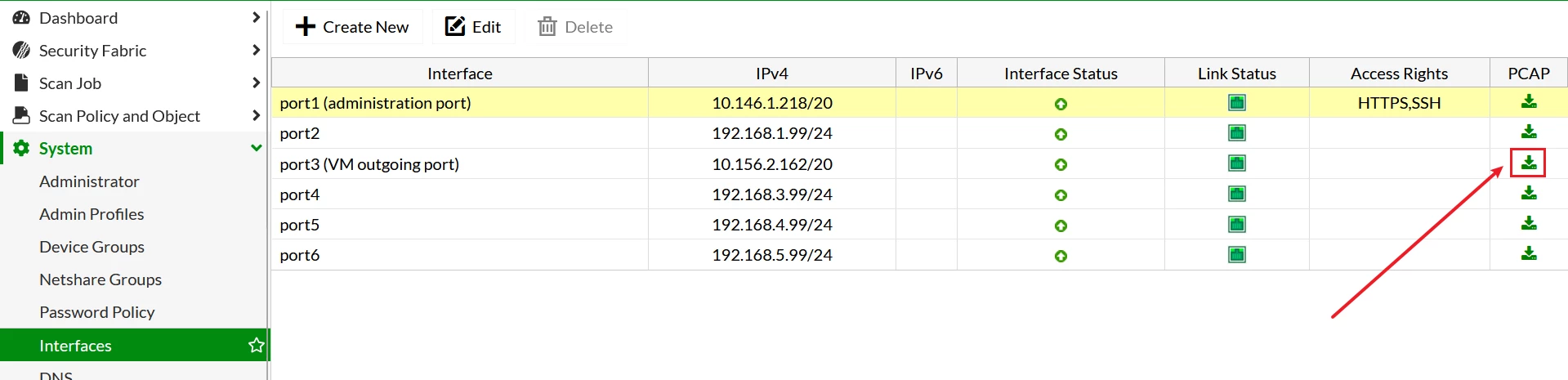Open the Administrator menu item
The width and height of the screenshot is (1568, 380).
(x=89, y=181)
